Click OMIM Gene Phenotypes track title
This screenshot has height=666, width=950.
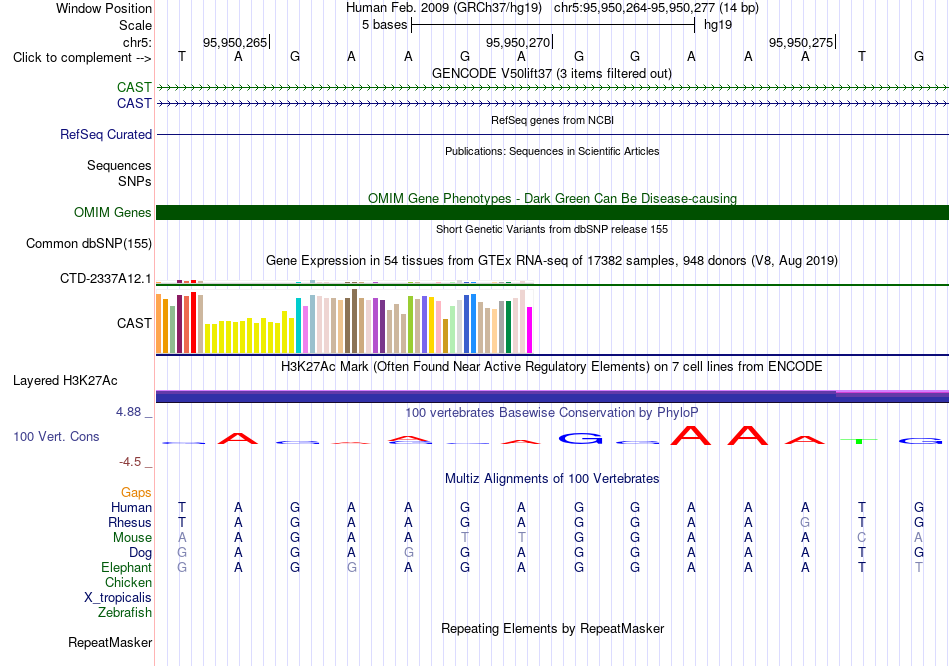(552, 198)
